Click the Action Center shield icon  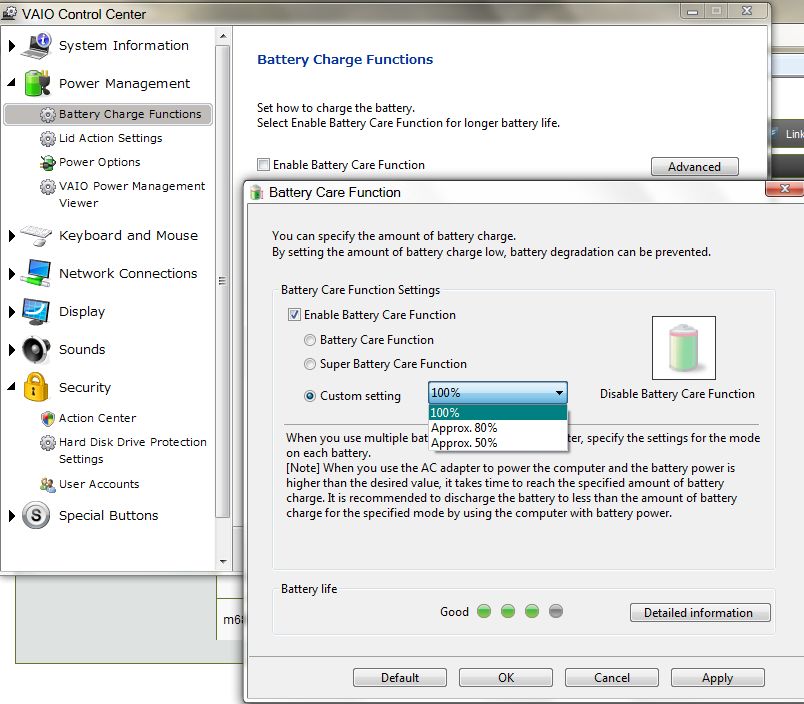pyautogui.click(x=48, y=418)
